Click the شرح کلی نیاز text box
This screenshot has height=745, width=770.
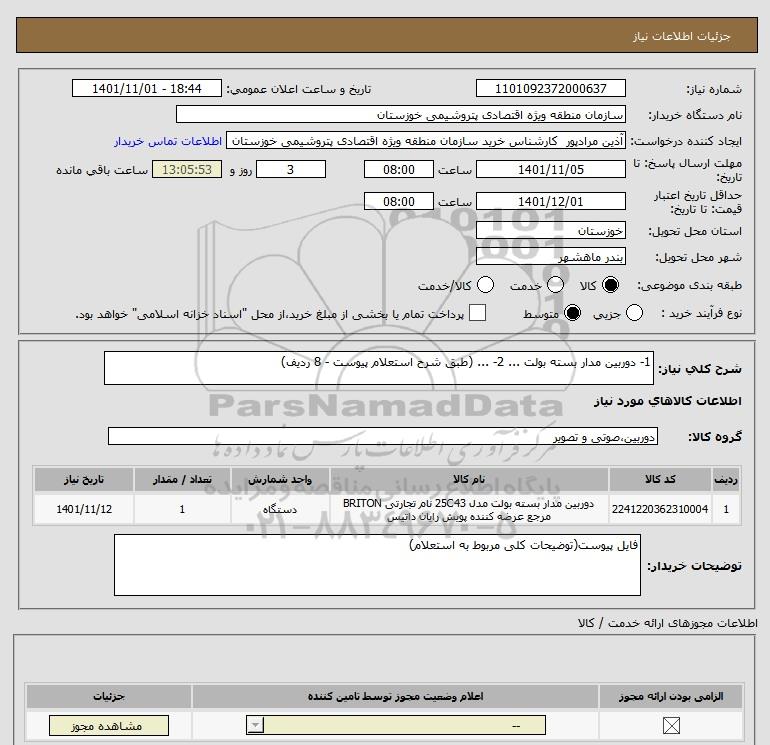tap(379, 368)
